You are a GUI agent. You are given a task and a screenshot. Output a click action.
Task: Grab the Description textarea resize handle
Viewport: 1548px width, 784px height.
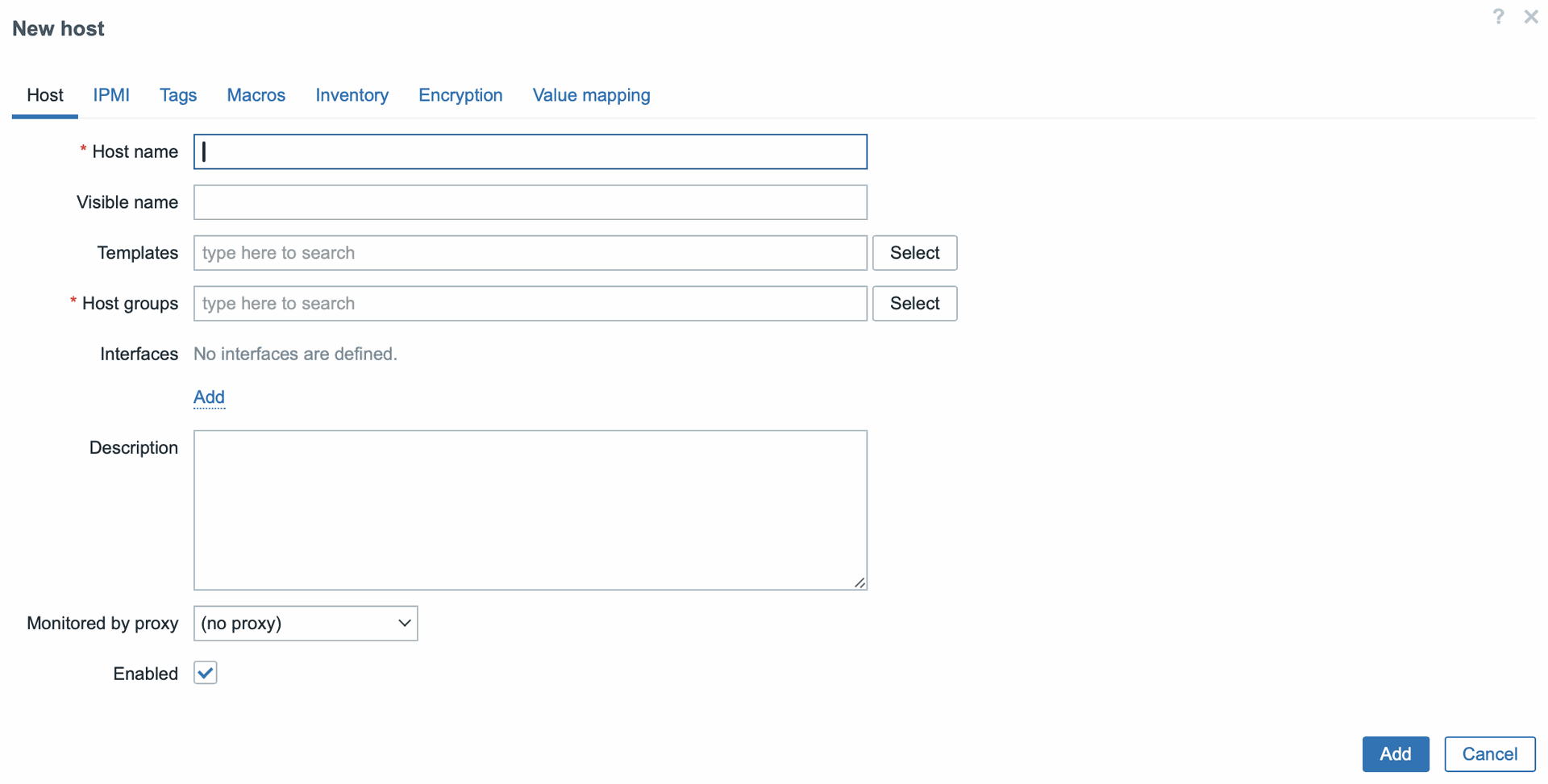(860, 583)
